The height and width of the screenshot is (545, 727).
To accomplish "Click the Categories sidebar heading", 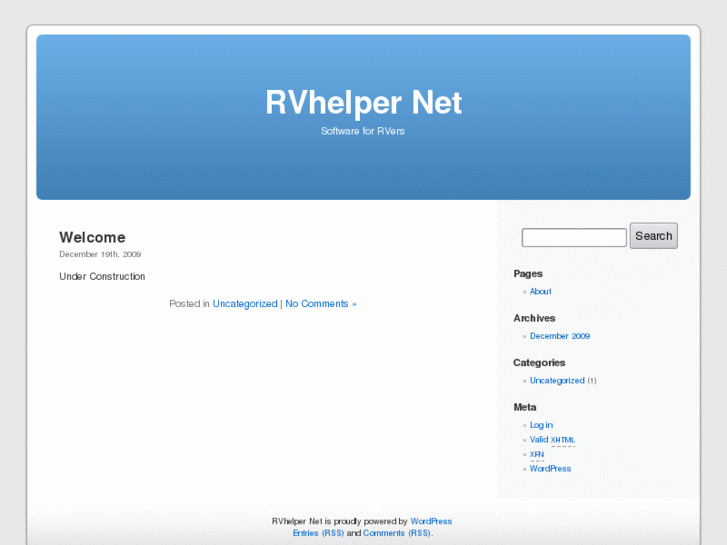I will click(539, 363).
